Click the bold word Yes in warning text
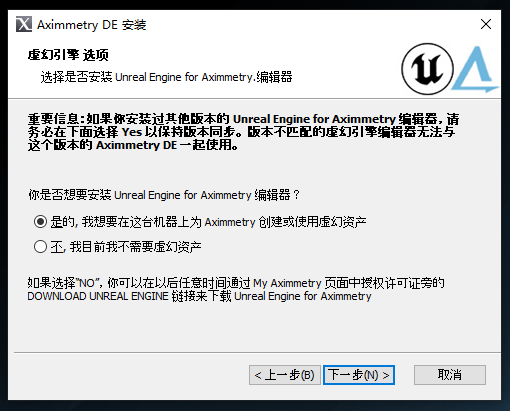The height and width of the screenshot is (411, 510). tap(132, 132)
